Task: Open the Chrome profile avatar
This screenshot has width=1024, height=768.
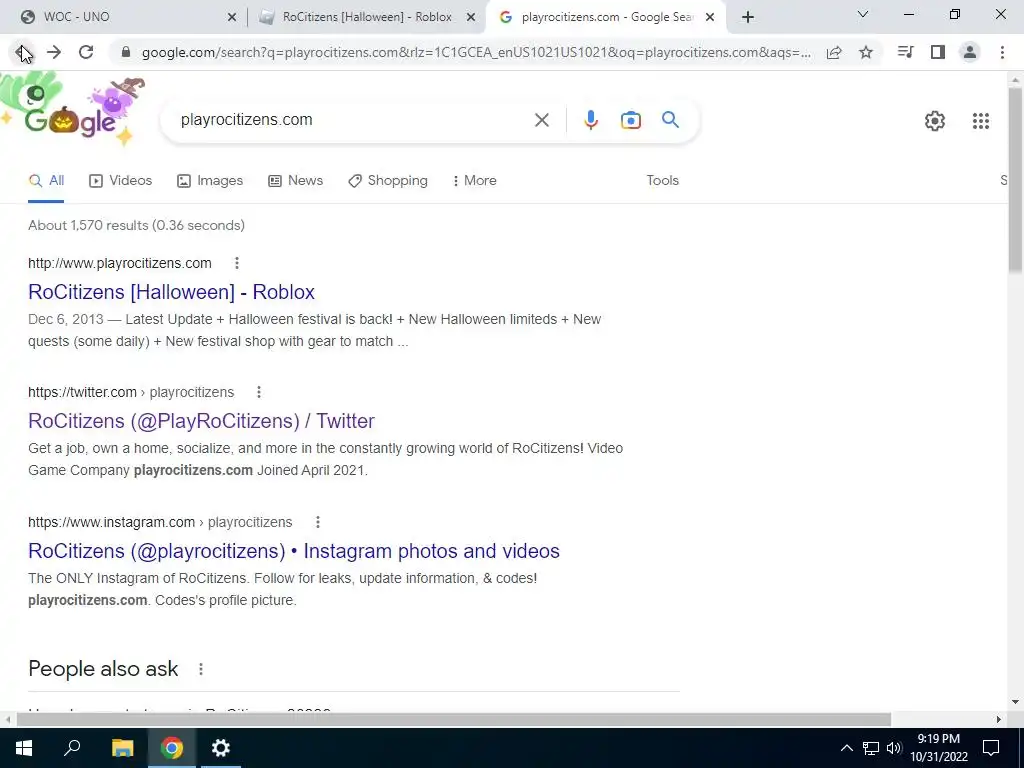Action: pos(970,52)
